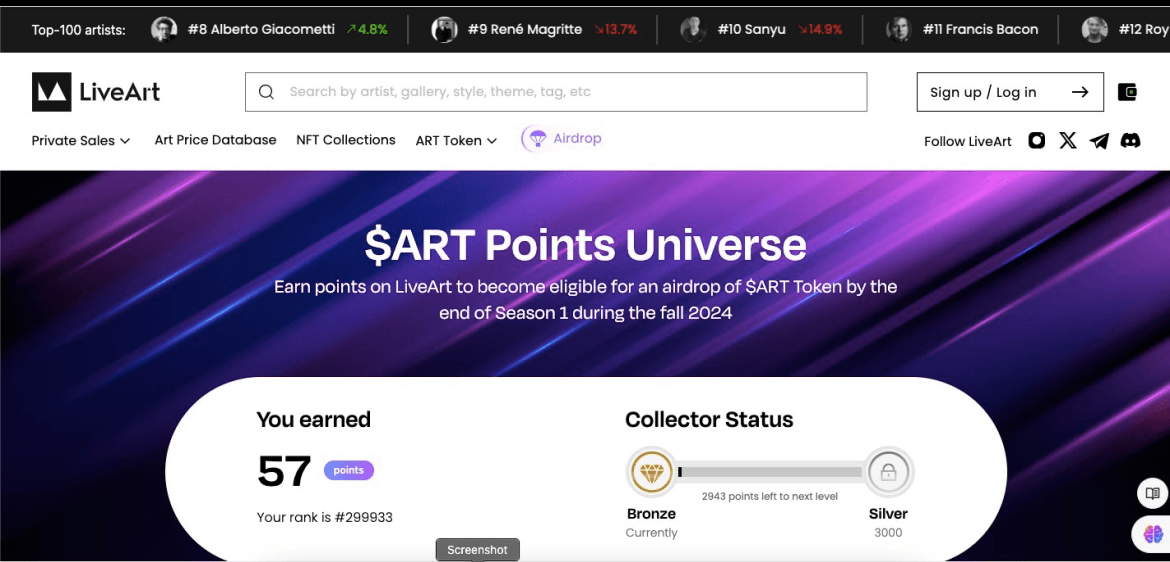Open #11 Francis Bacon artist link

[x=980, y=30]
